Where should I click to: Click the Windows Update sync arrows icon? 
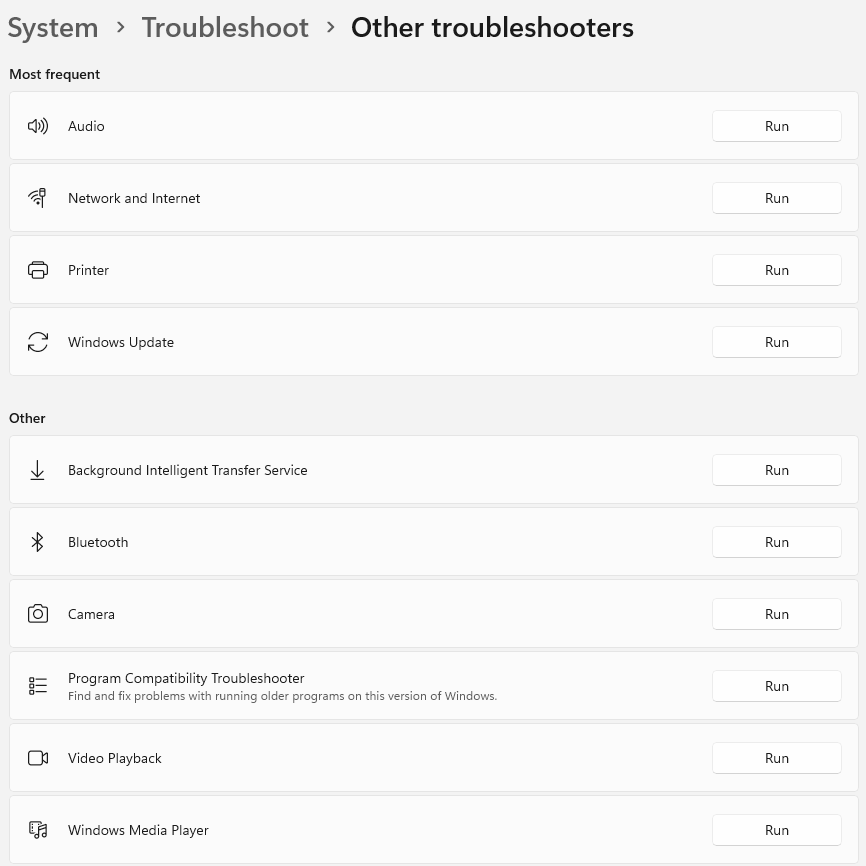click(38, 342)
